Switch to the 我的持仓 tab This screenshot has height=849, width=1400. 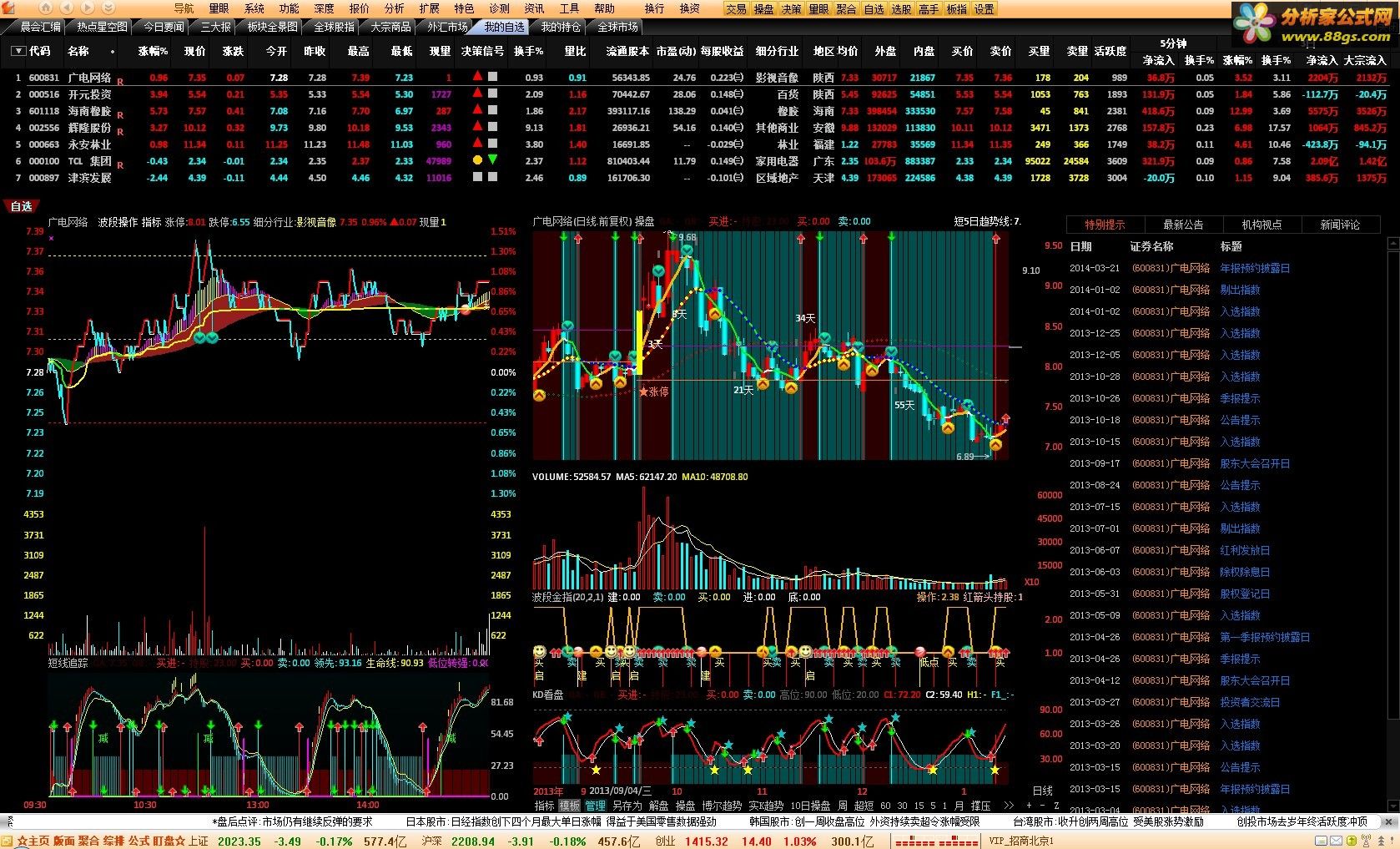(x=561, y=27)
